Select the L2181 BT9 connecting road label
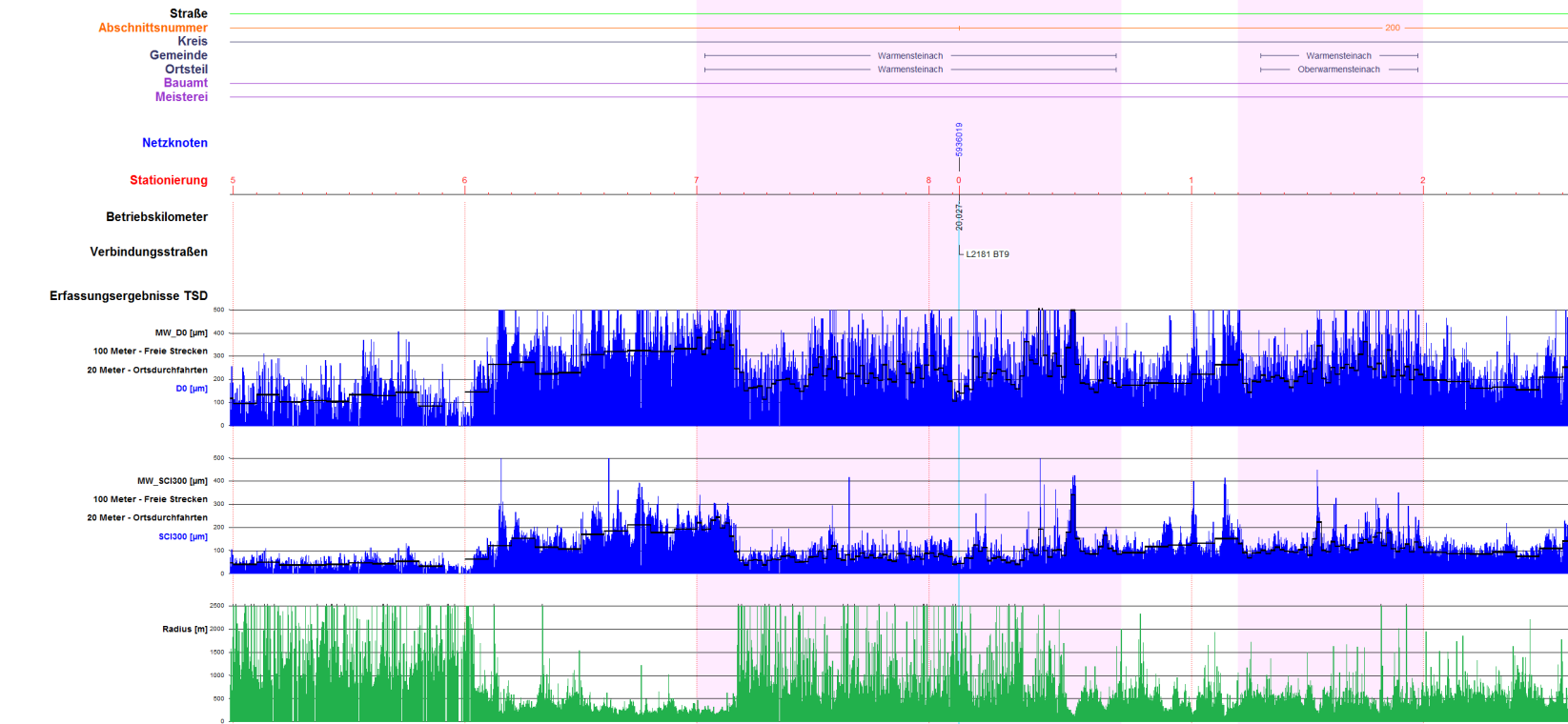This screenshot has width=1568, height=724. click(x=988, y=254)
